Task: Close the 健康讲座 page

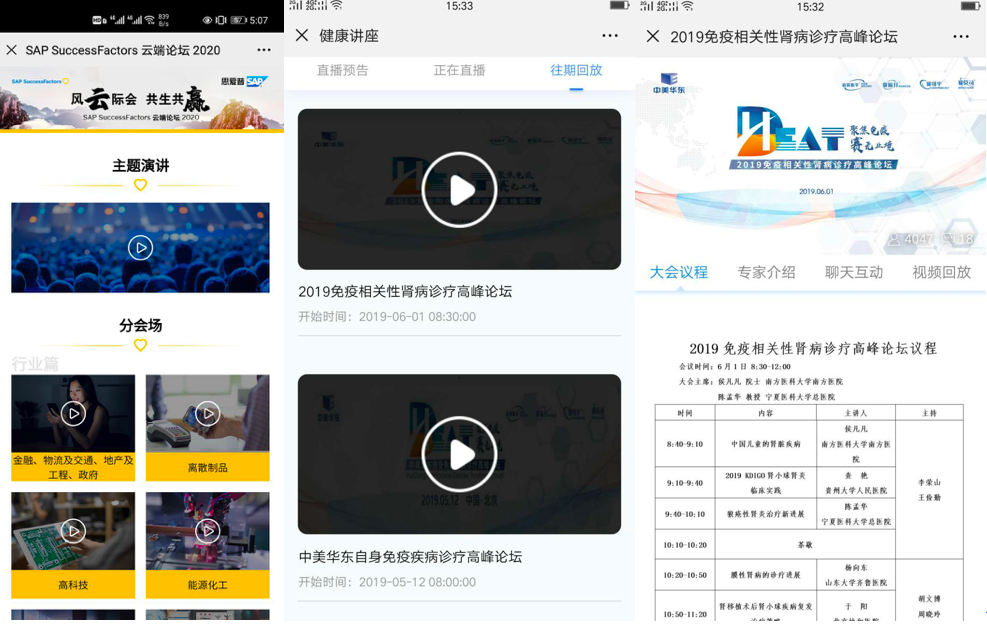Action: pos(302,35)
